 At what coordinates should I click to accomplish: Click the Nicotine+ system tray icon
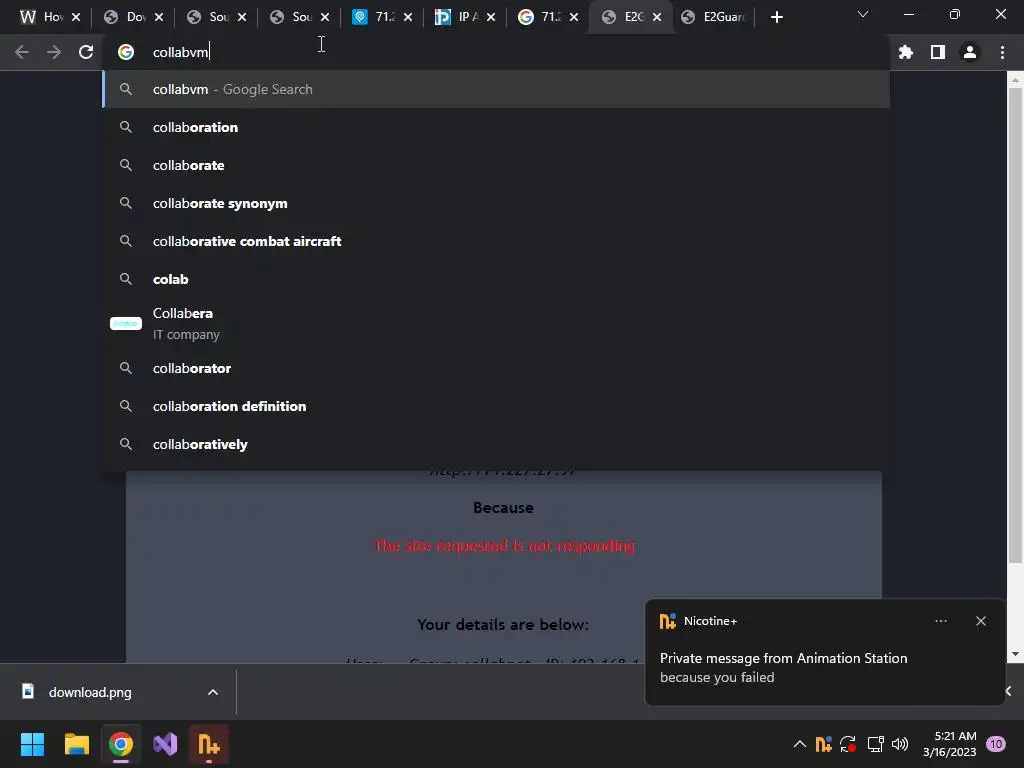[824, 744]
